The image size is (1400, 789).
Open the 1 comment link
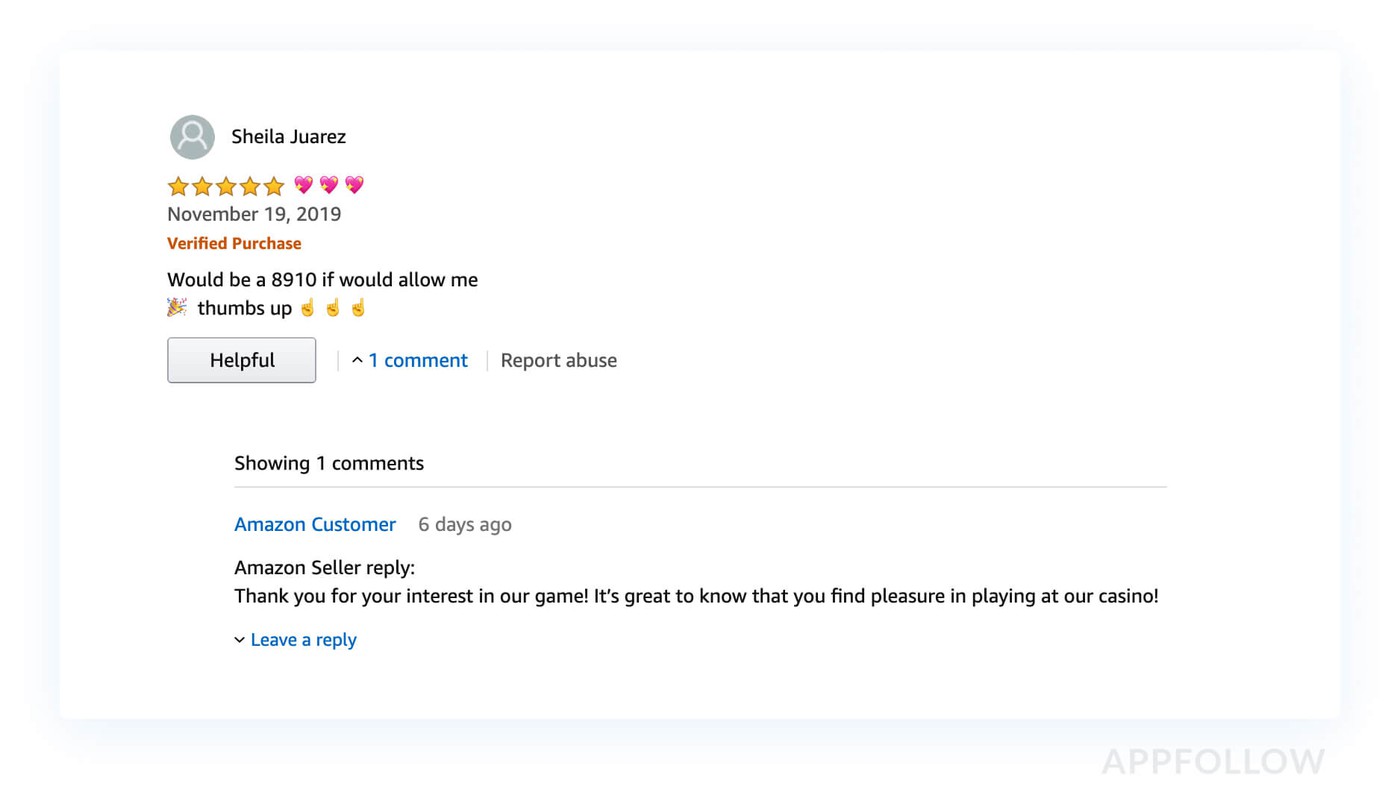[417, 361]
